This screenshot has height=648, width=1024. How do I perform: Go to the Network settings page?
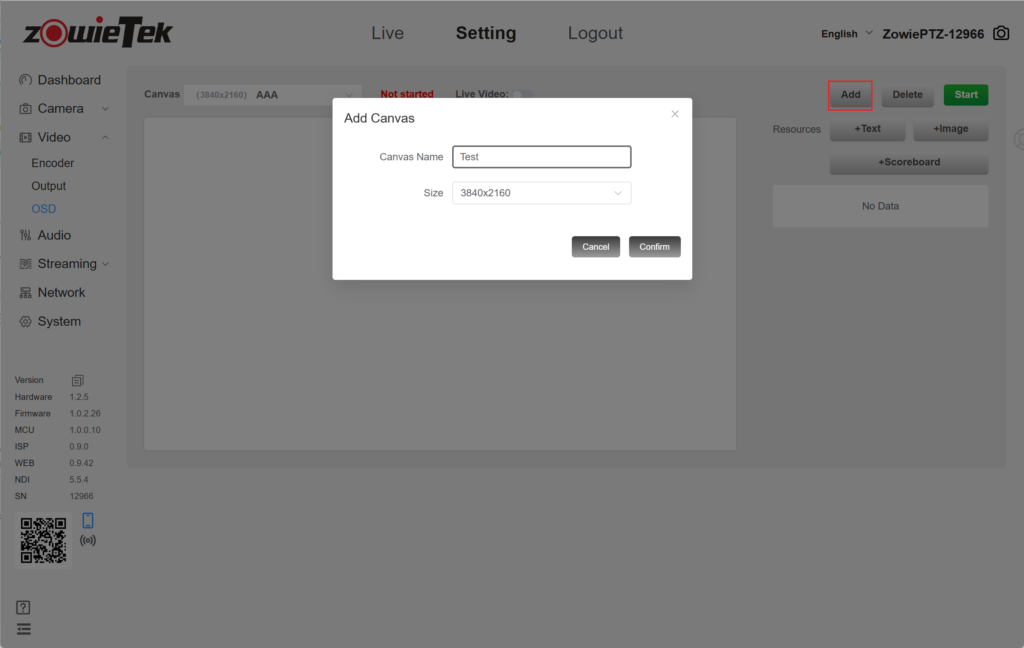tap(61, 293)
